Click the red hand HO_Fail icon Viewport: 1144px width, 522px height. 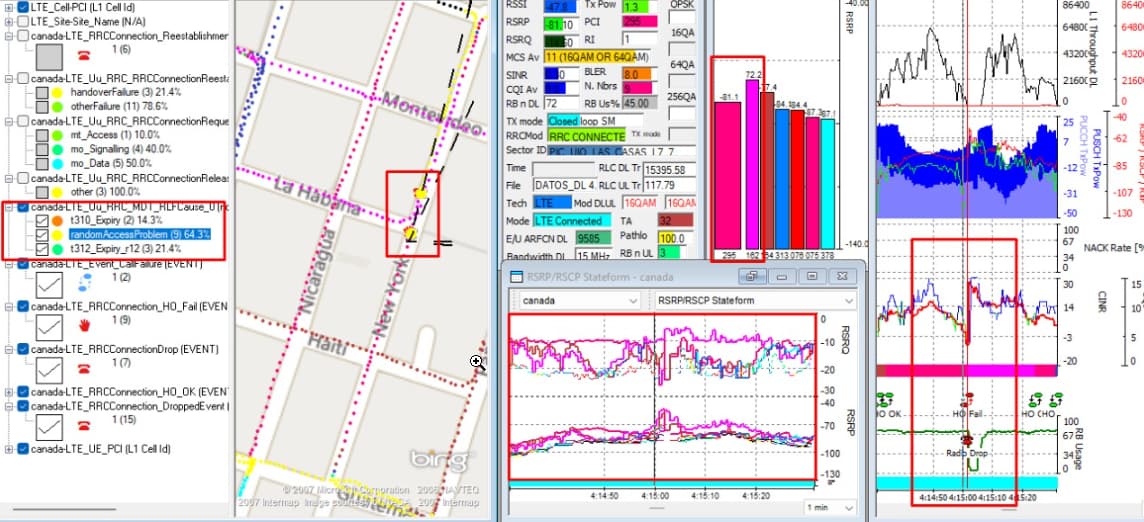tap(86, 324)
